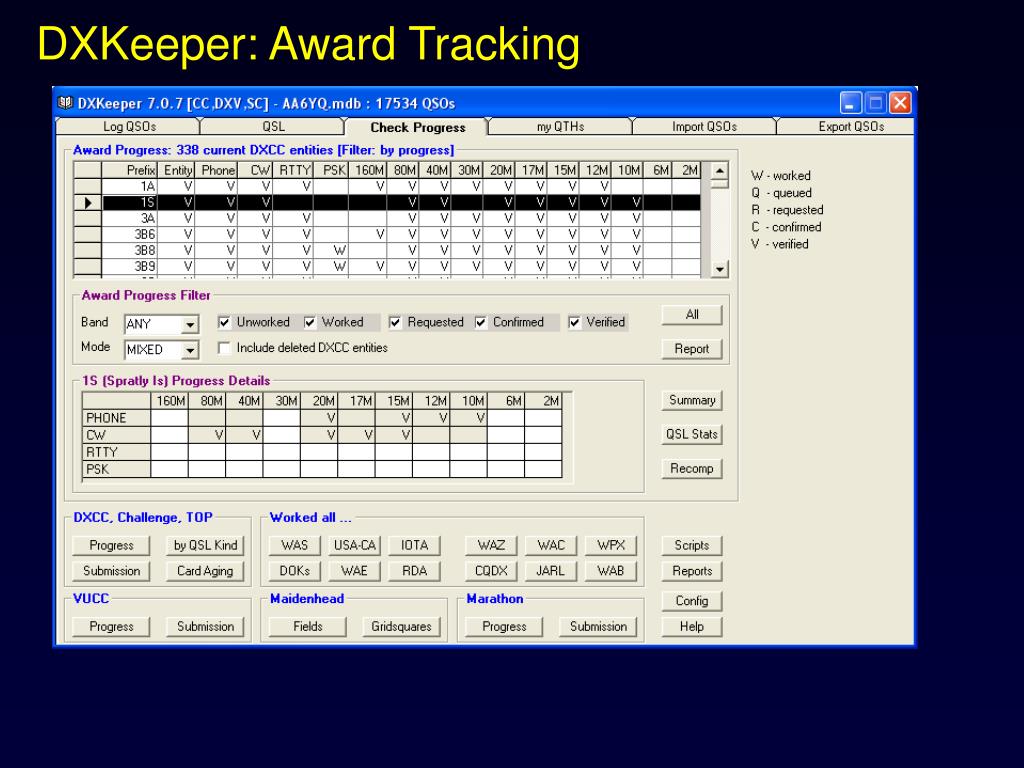Click the PSK row label in progress details
Viewport: 1024px width, 768px height.
point(116,469)
